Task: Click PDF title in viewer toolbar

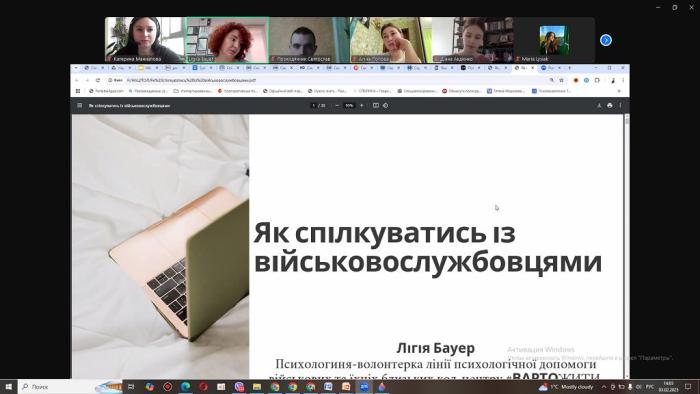Action: point(129,106)
